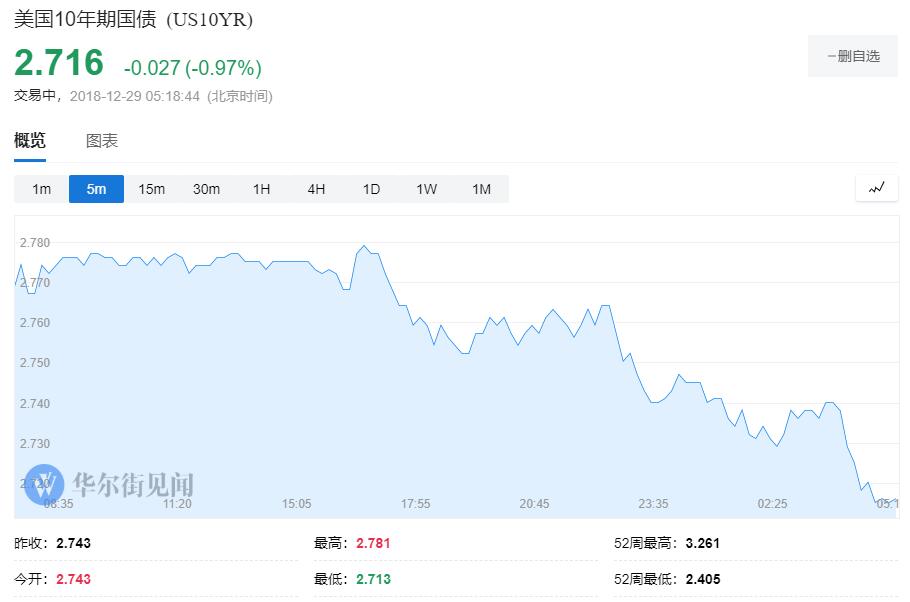Click the 最高 2.781 value
The height and width of the screenshot is (602, 910).
[373, 543]
